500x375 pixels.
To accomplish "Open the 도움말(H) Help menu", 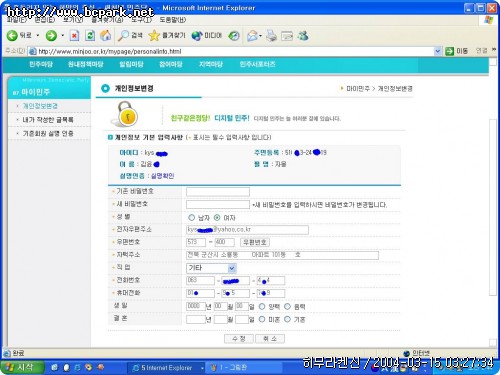I will (172, 20).
